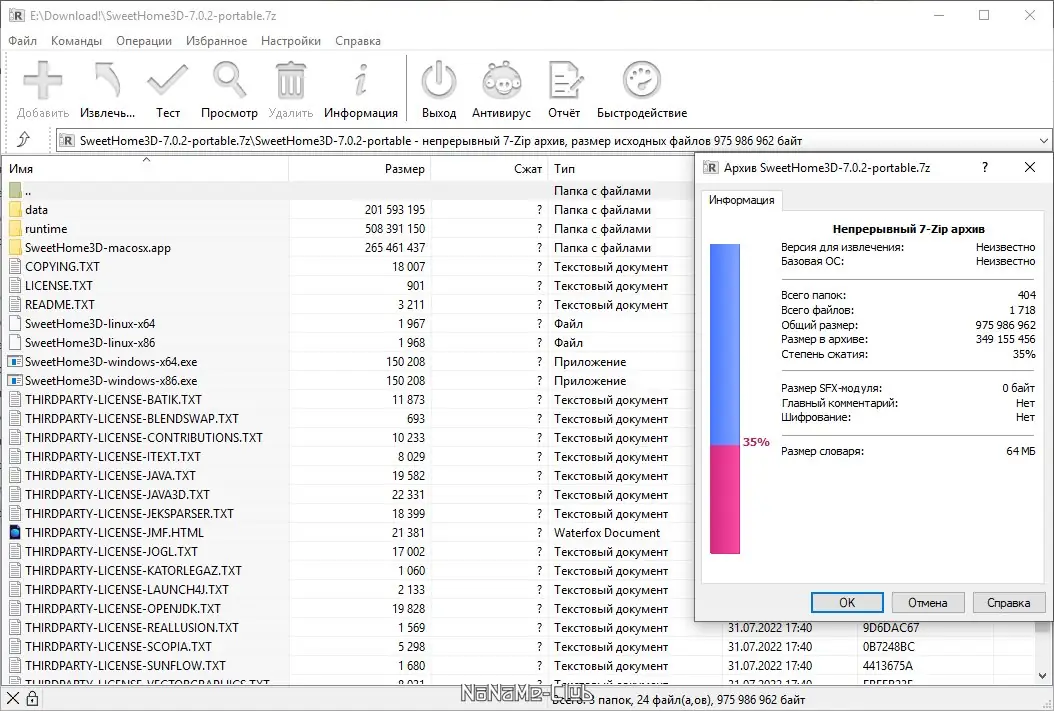Click the COPYING.TXT document icon

pos(15,267)
